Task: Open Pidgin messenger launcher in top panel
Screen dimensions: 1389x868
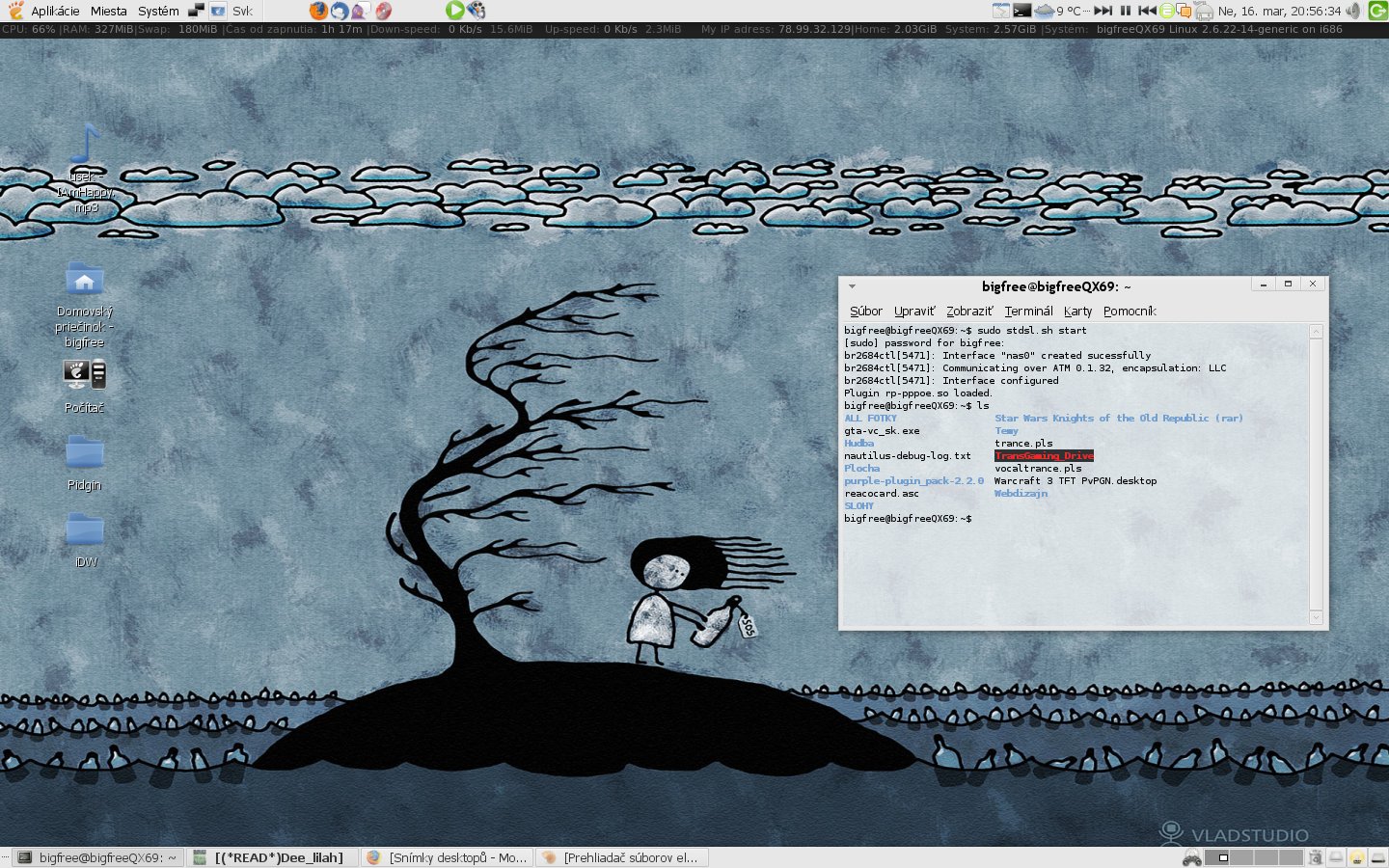Action: click(361, 11)
